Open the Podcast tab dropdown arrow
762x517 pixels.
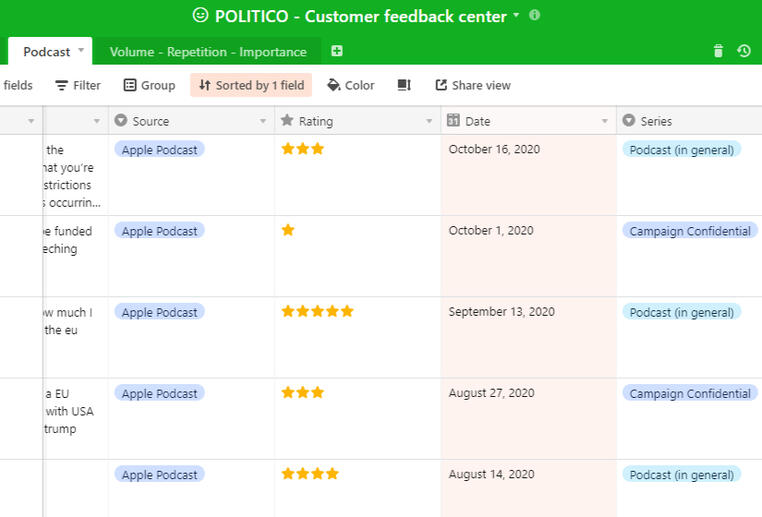(x=81, y=50)
